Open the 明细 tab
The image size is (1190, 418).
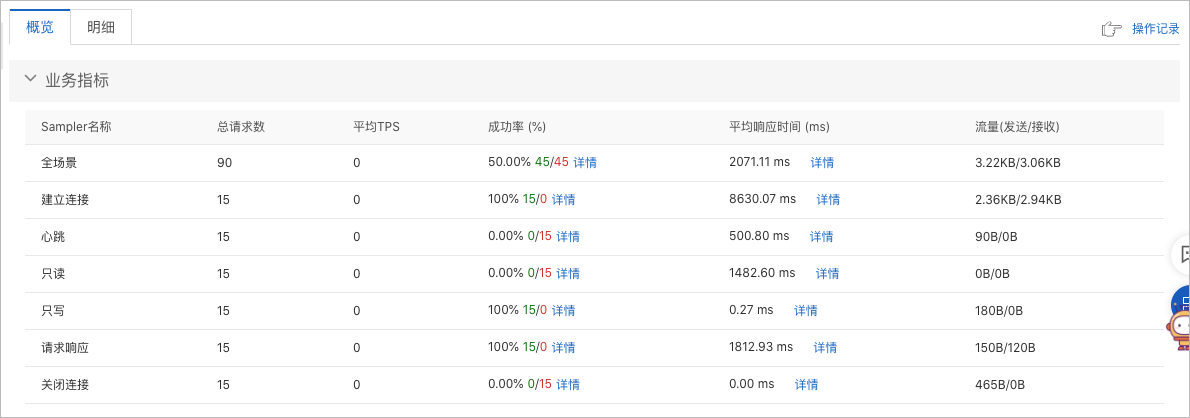101,27
